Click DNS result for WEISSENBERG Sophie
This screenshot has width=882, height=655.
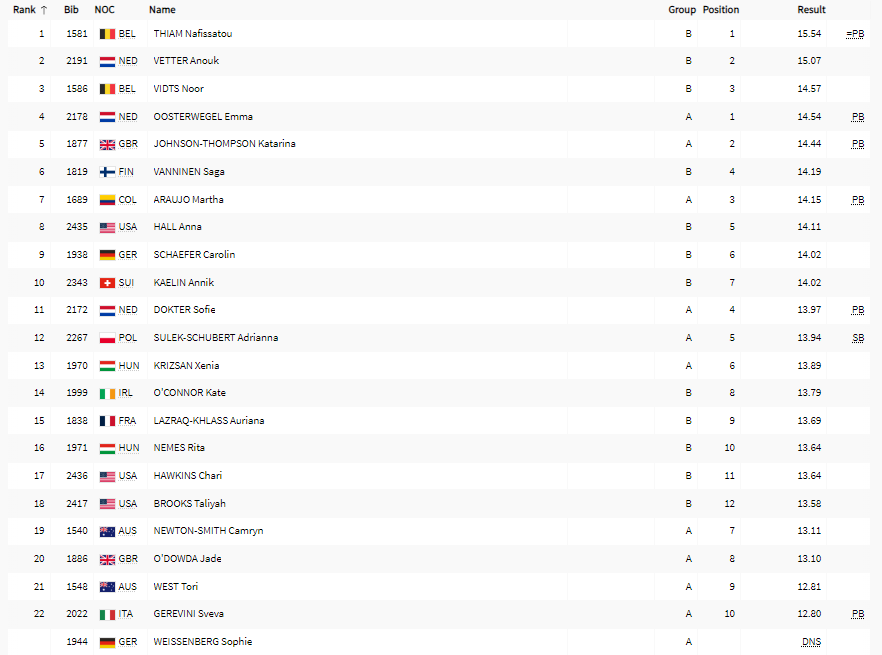tap(811, 642)
